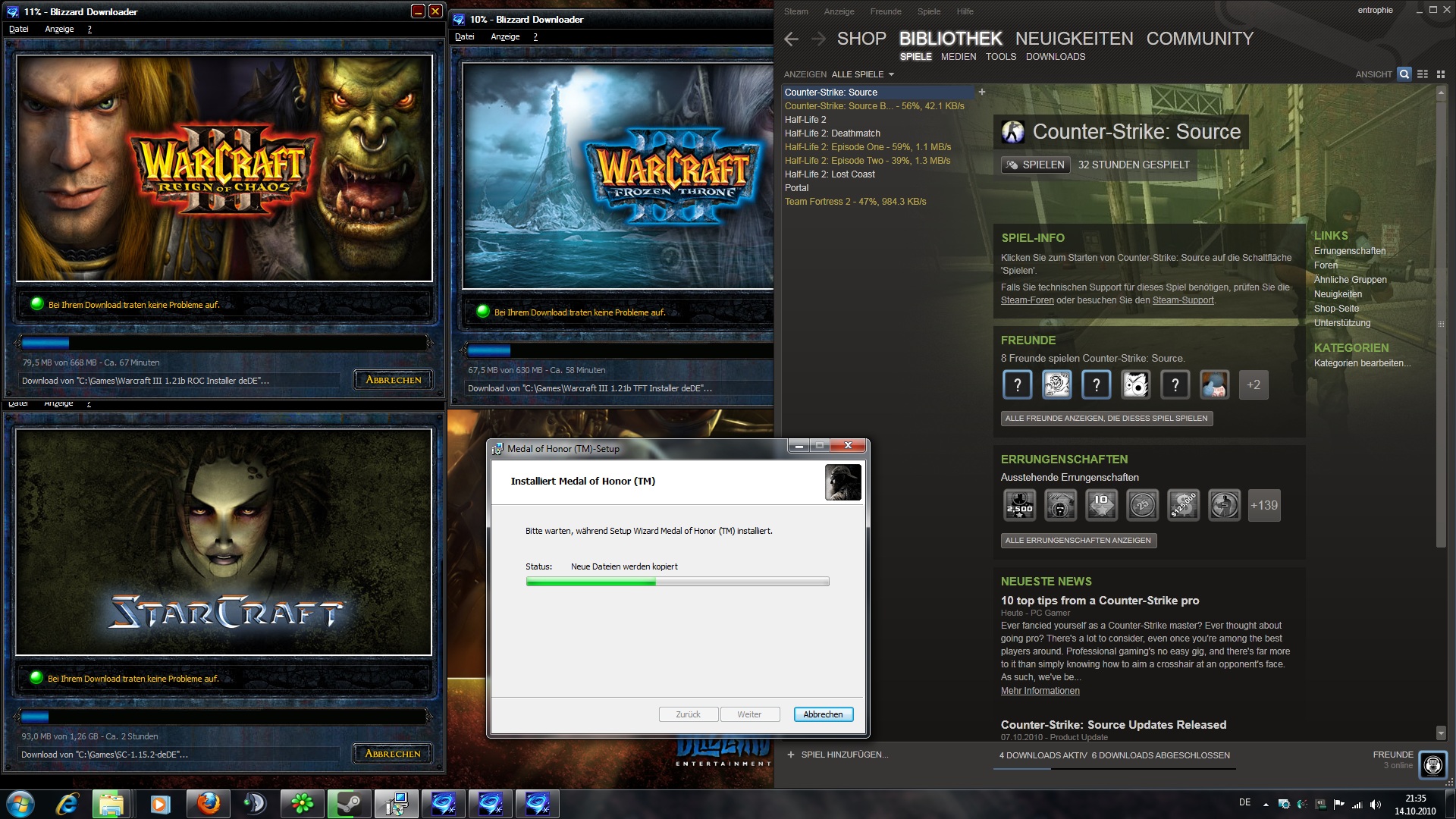
Task: Open the BIBLIOTHEK tab in Steam
Action: point(950,39)
